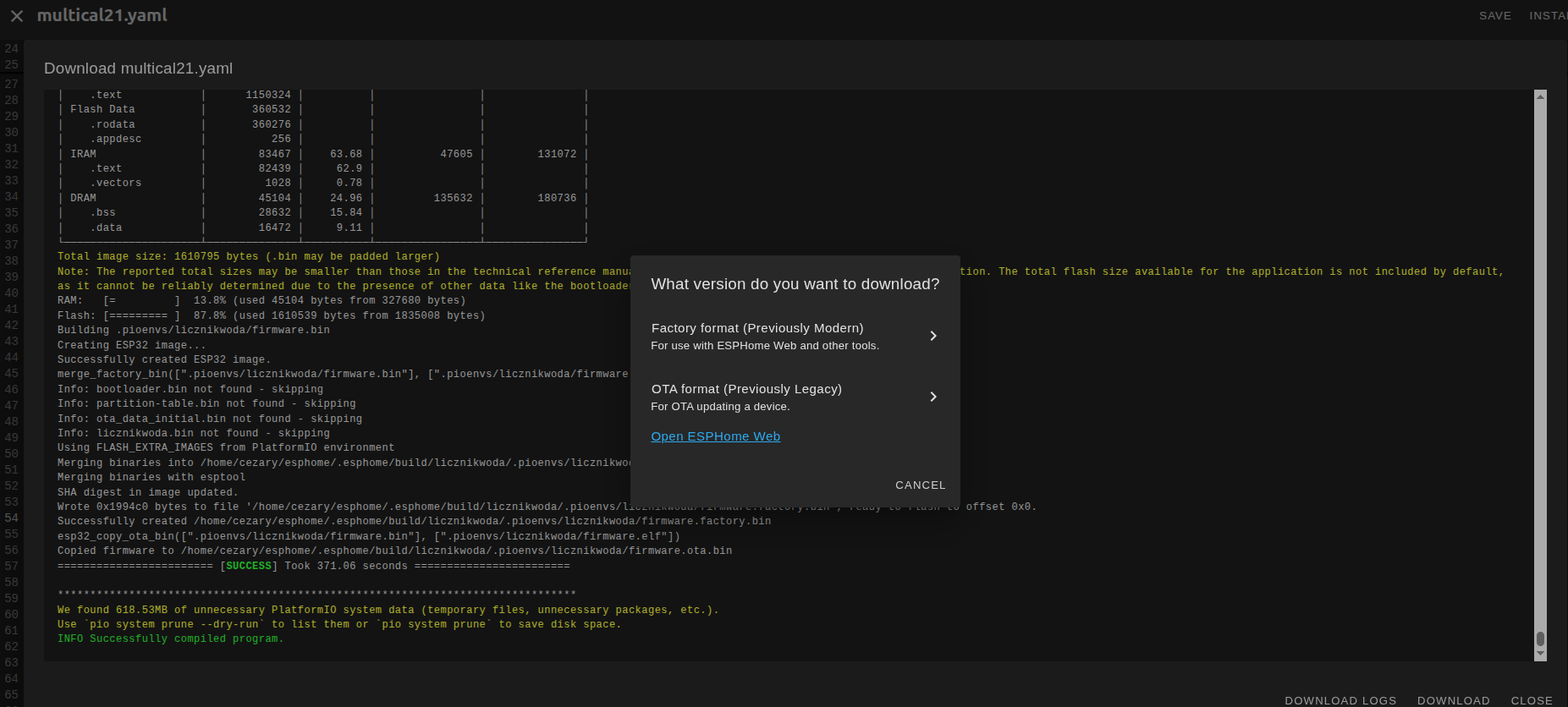Click the multical21.yaml file title

[x=102, y=15]
